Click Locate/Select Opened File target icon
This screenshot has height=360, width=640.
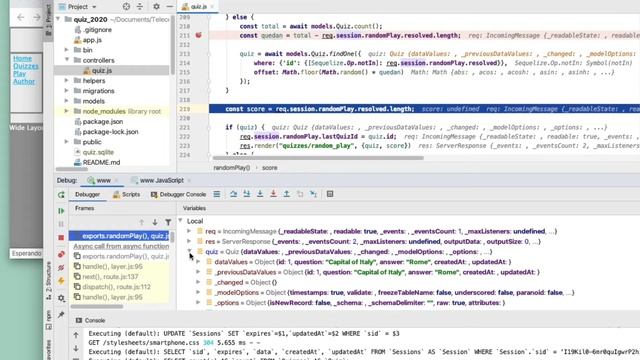(x=127, y=7)
